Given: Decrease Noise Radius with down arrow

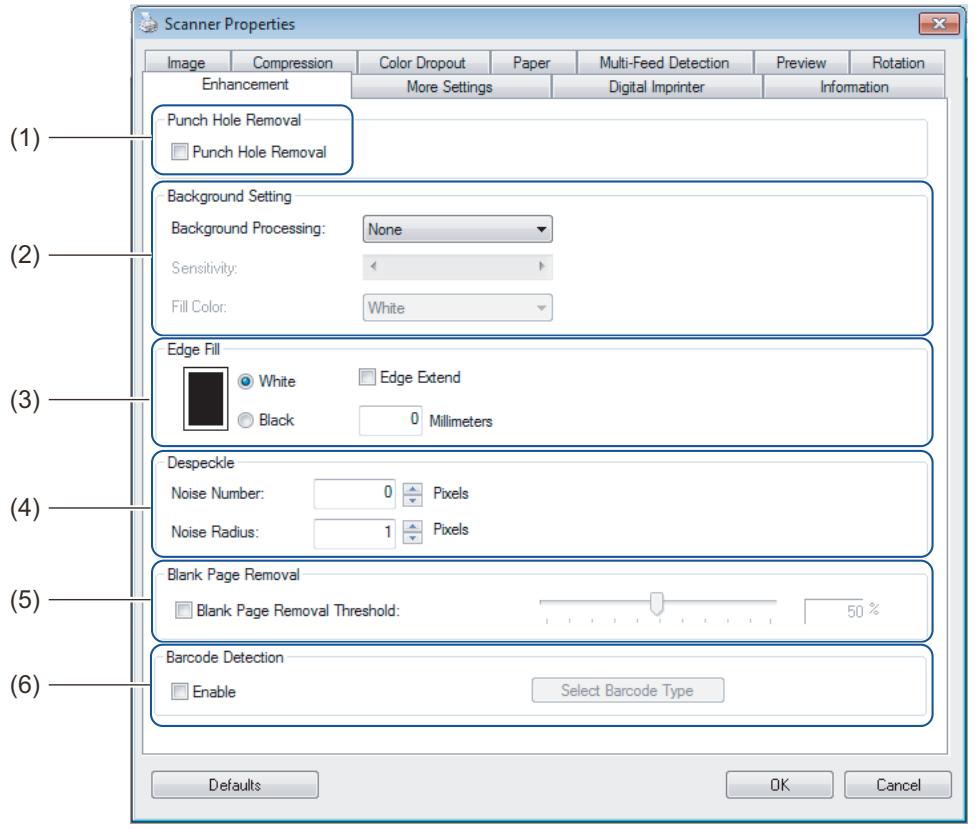Looking at the screenshot, I should [x=413, y=538].
